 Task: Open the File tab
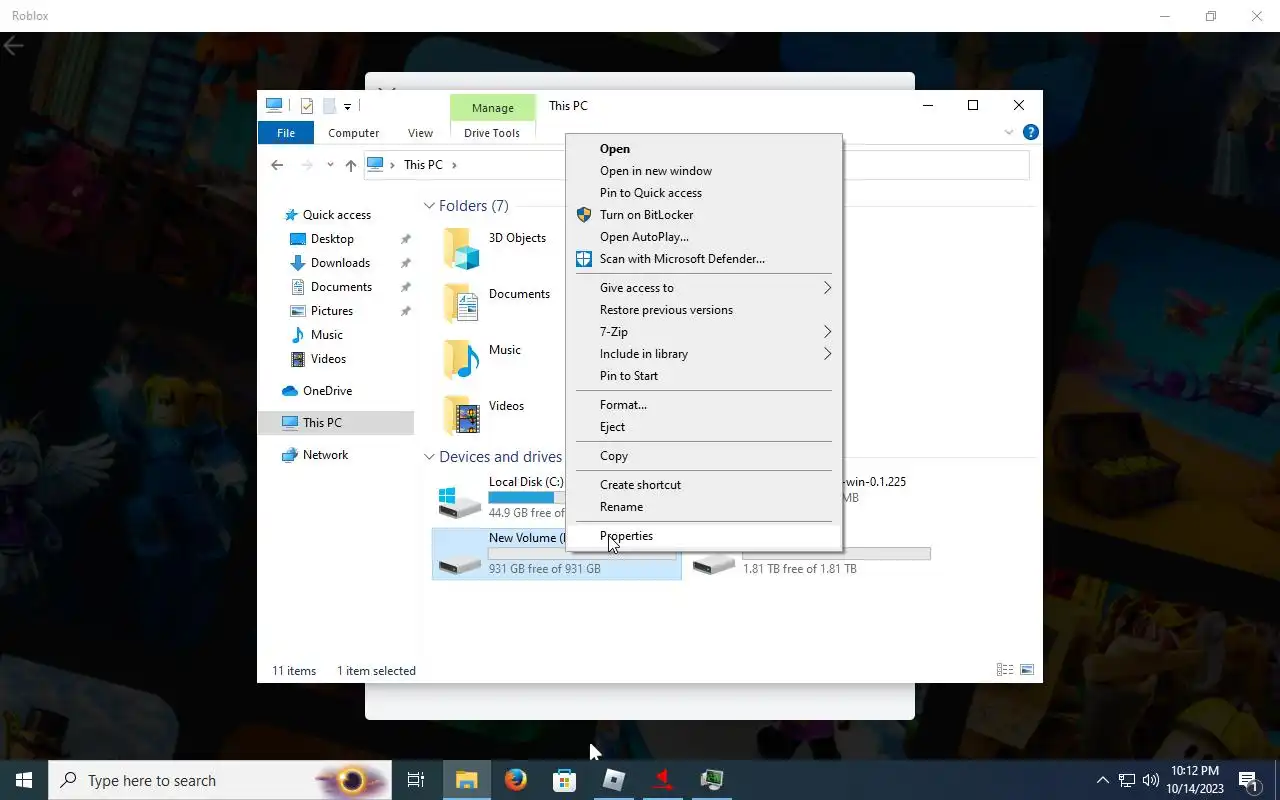(x=286, y=133)
